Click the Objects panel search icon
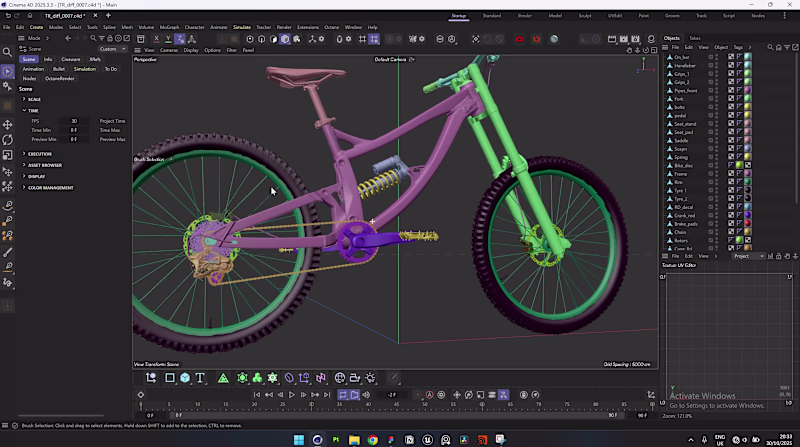This screenshot has width=800, height=447. (770, 47)
